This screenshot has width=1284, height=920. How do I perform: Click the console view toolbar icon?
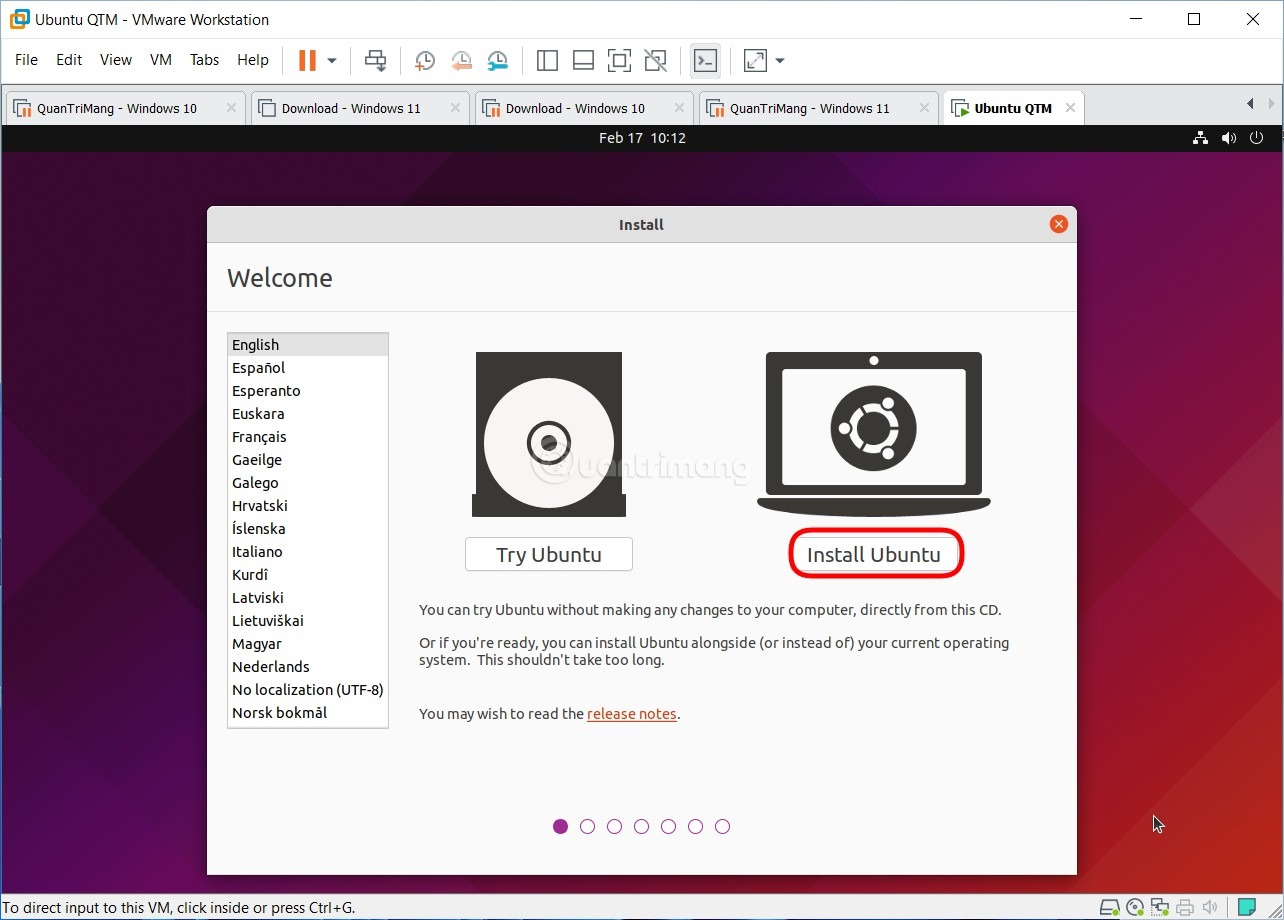pos(705,60)
